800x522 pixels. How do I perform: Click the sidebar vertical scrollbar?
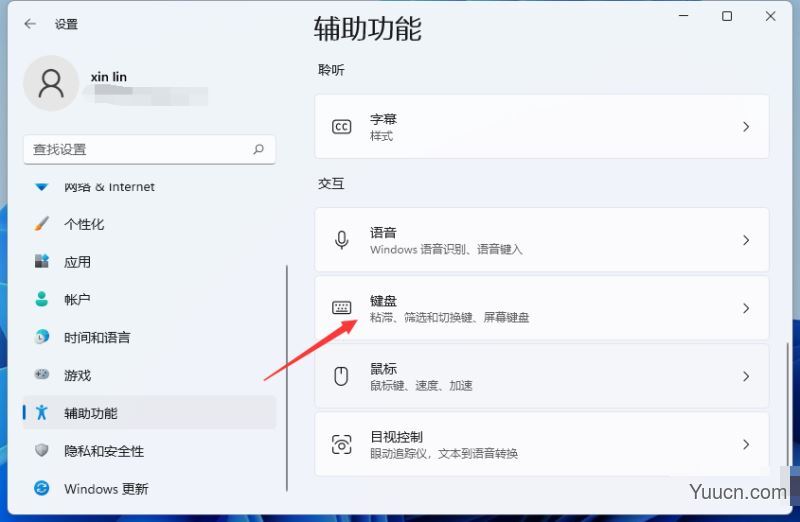click(x=287, y=378)
